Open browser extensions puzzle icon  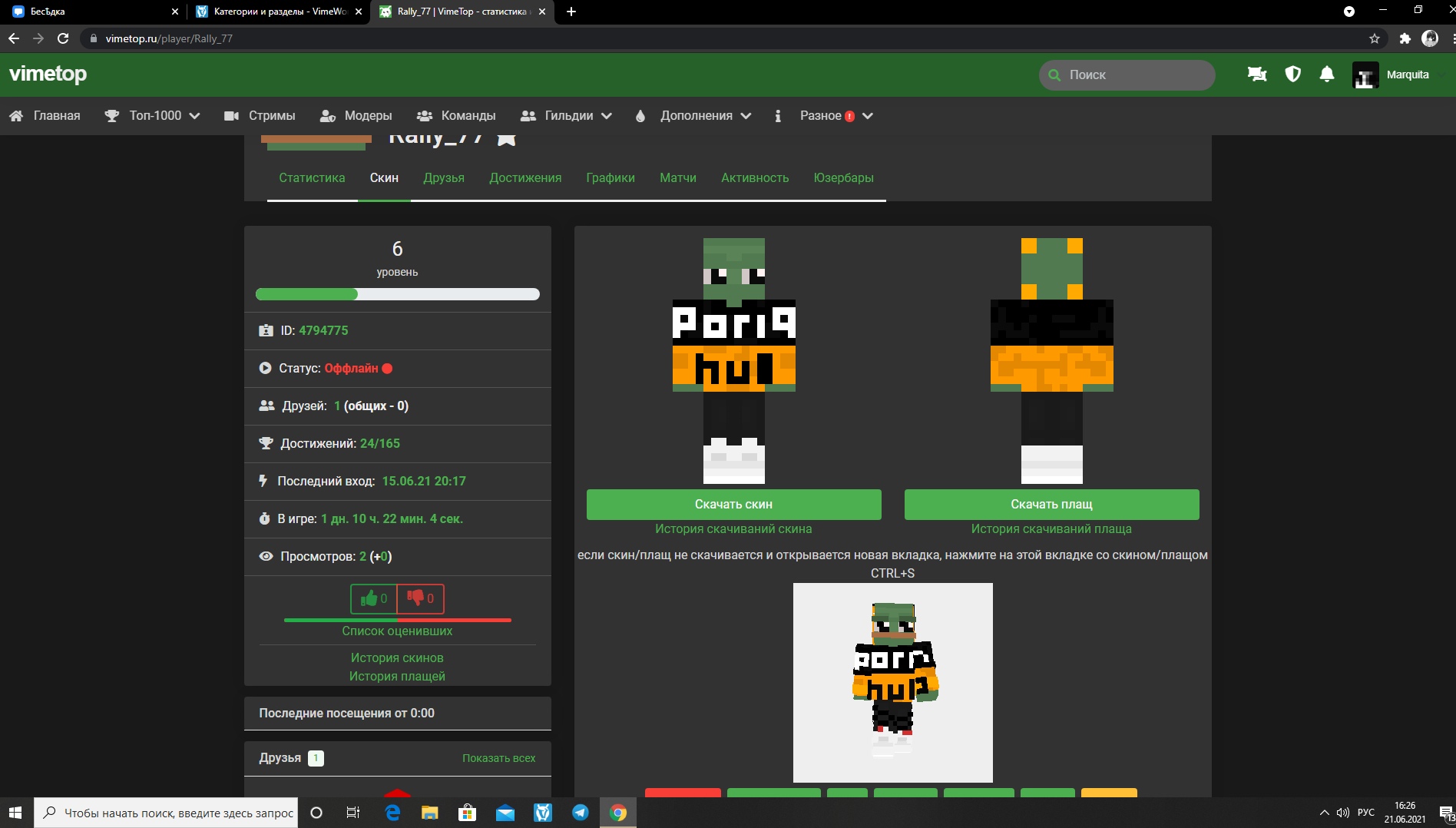click(x=1405, y=38)
